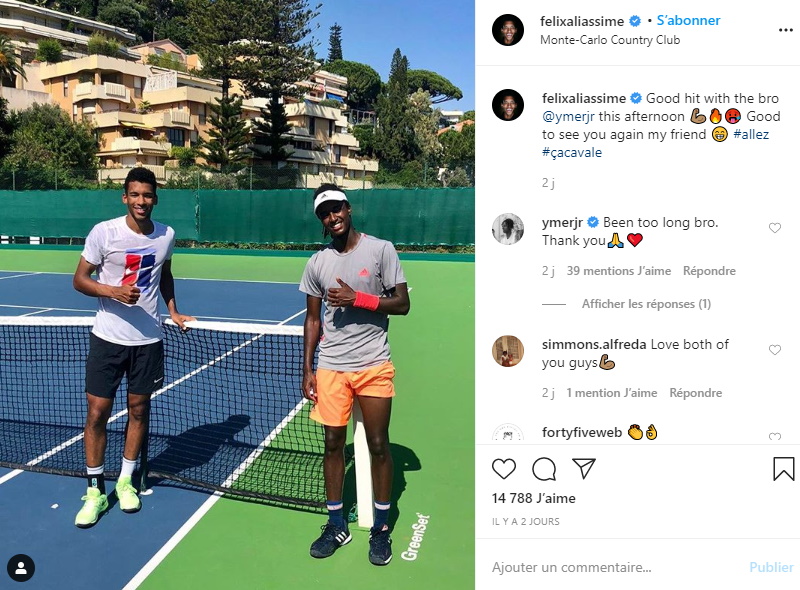This screenshot has width=800, height=590.
Task: Like ymerjr's comment heart
Action: tap(774, 228)
